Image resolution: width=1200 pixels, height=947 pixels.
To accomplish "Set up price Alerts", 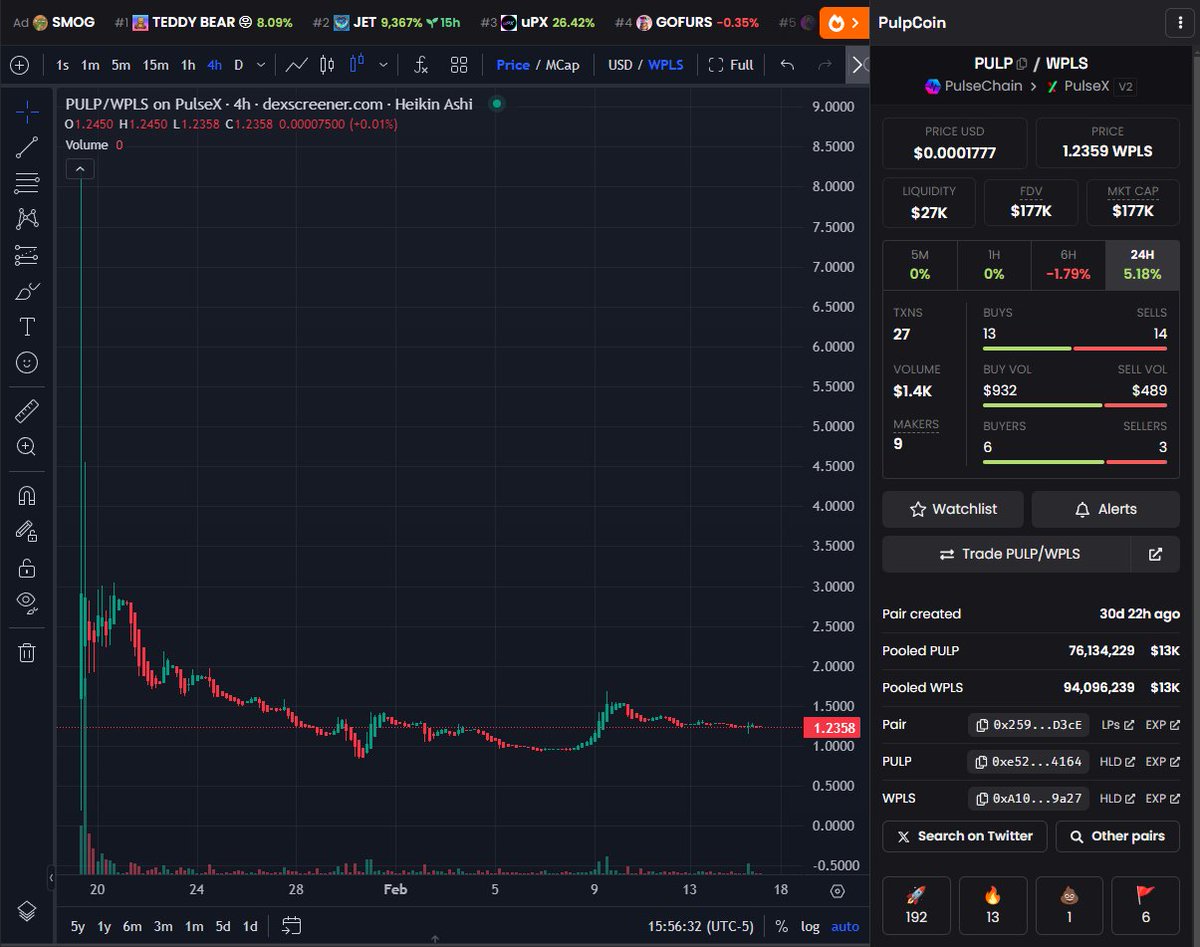I will [x=1105, y=509].
